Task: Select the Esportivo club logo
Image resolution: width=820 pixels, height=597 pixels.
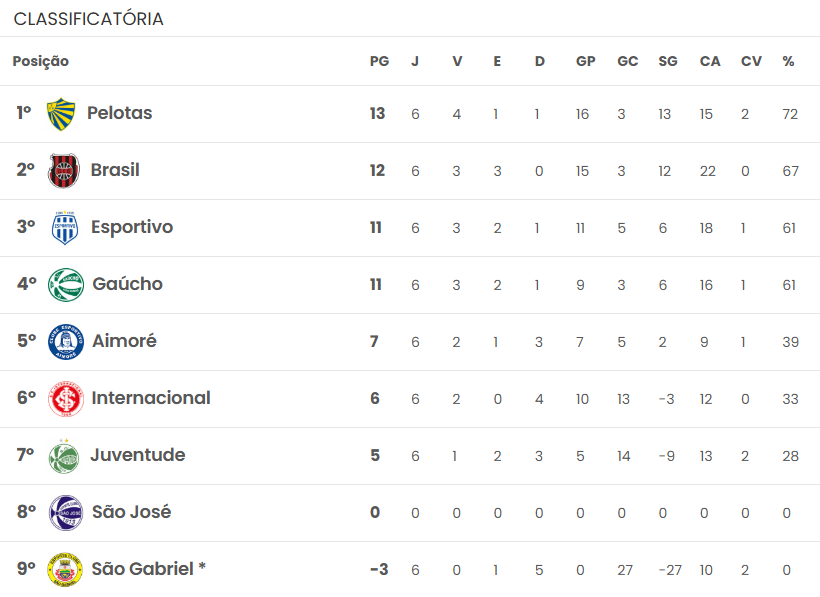Action: (64, 228)
